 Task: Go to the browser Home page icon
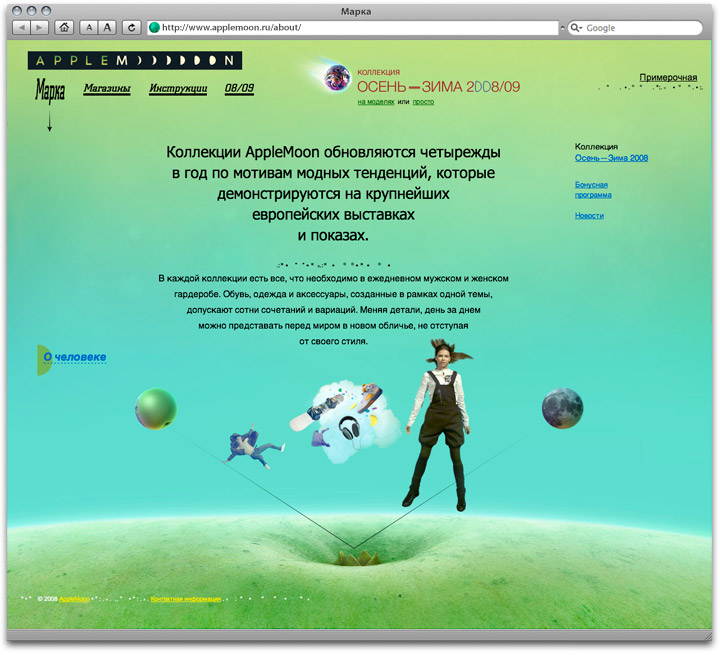pyautogui.click(x=65, y=28)
